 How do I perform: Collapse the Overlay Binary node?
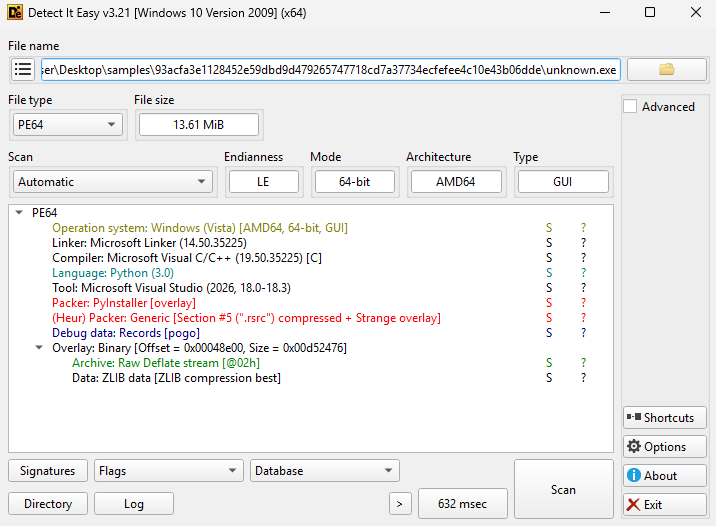pos(39,347)
